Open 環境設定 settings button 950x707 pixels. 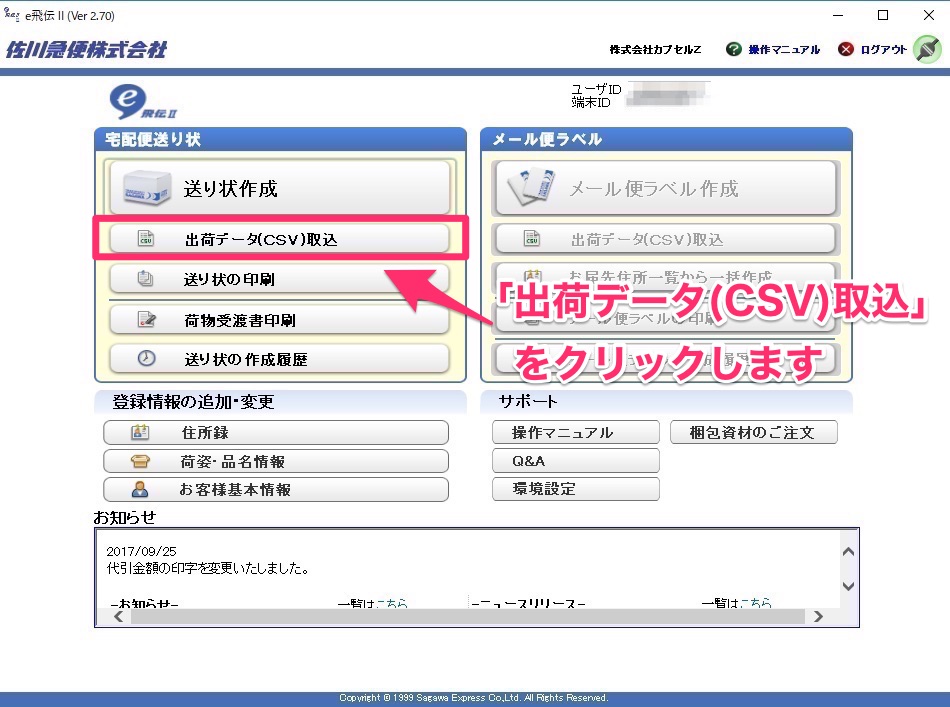(x=575, y=489)
